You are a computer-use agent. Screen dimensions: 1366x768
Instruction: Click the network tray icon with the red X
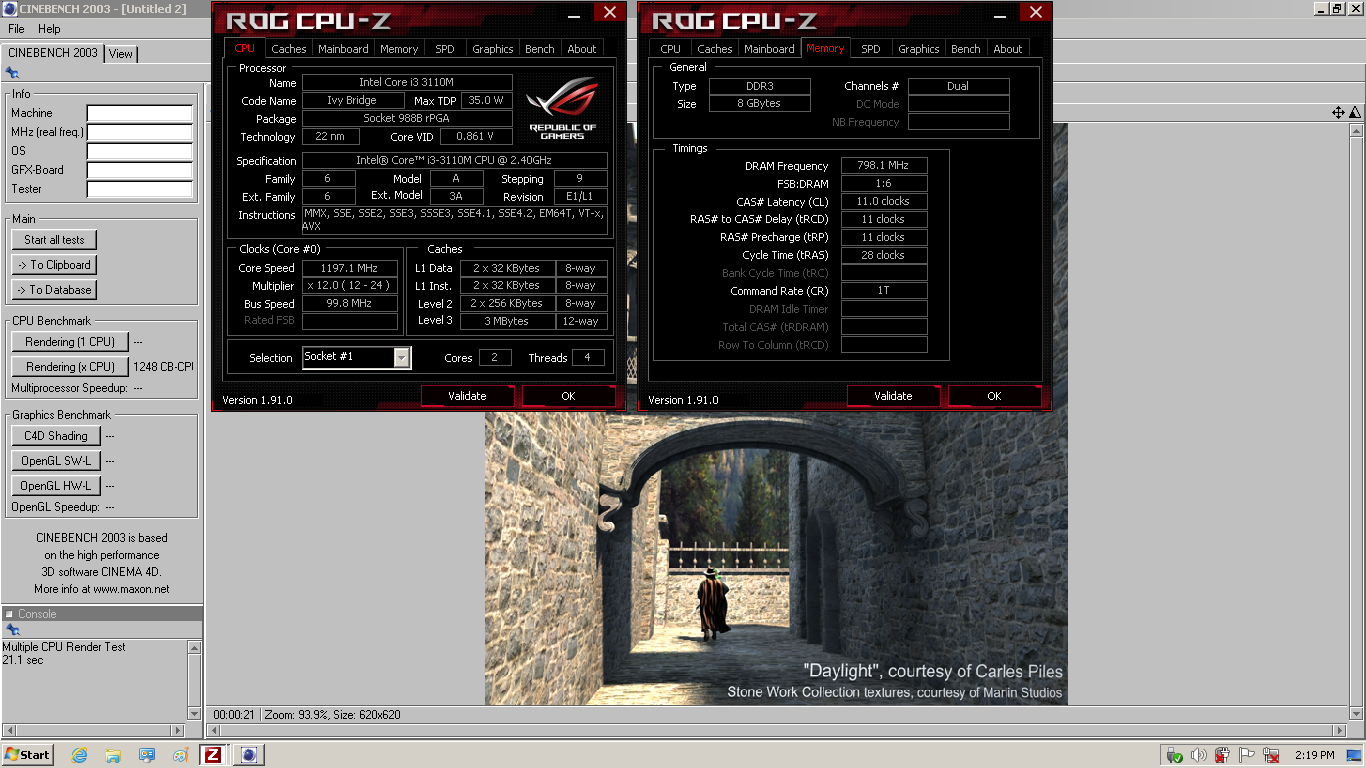(1272, 755)
